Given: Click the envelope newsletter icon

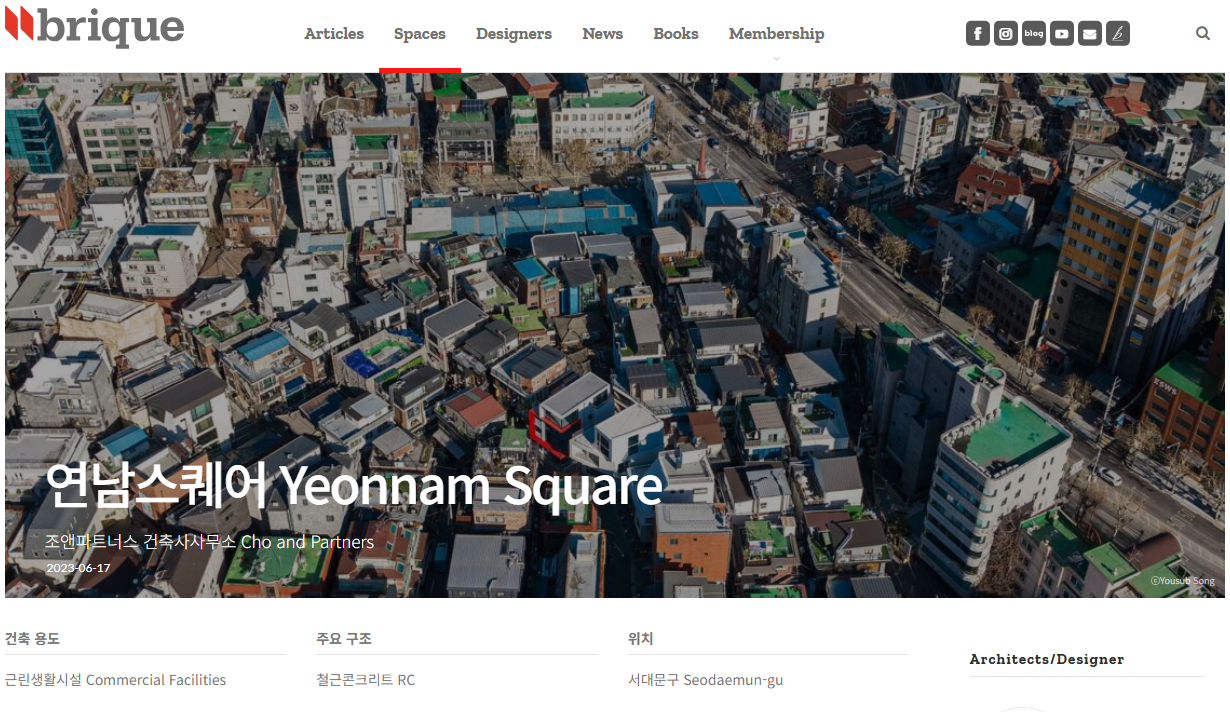Looking at the screenshot, I should coord(1090,34).
